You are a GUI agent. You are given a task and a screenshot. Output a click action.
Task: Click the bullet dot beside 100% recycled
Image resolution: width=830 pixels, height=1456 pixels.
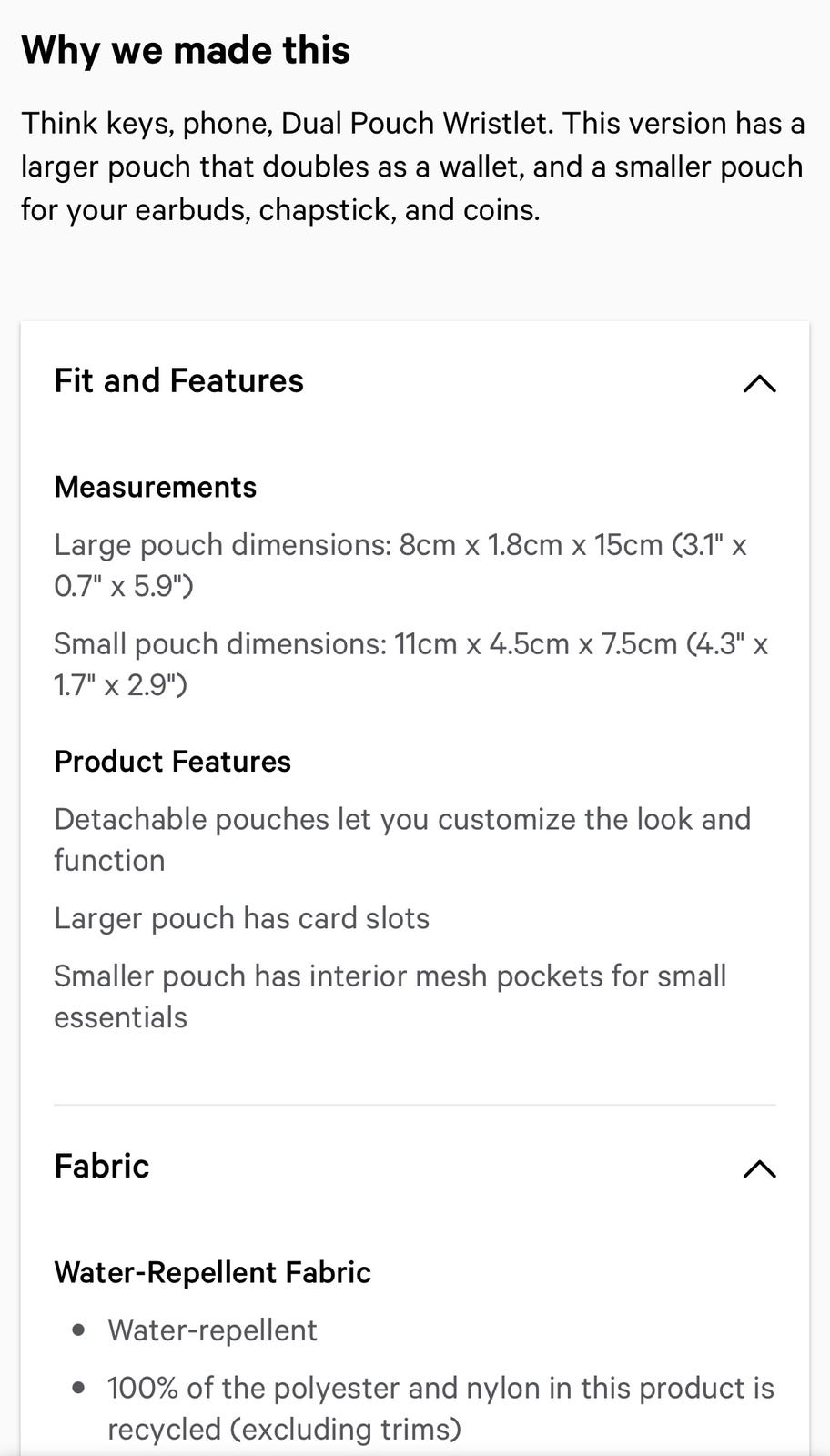79,1388
